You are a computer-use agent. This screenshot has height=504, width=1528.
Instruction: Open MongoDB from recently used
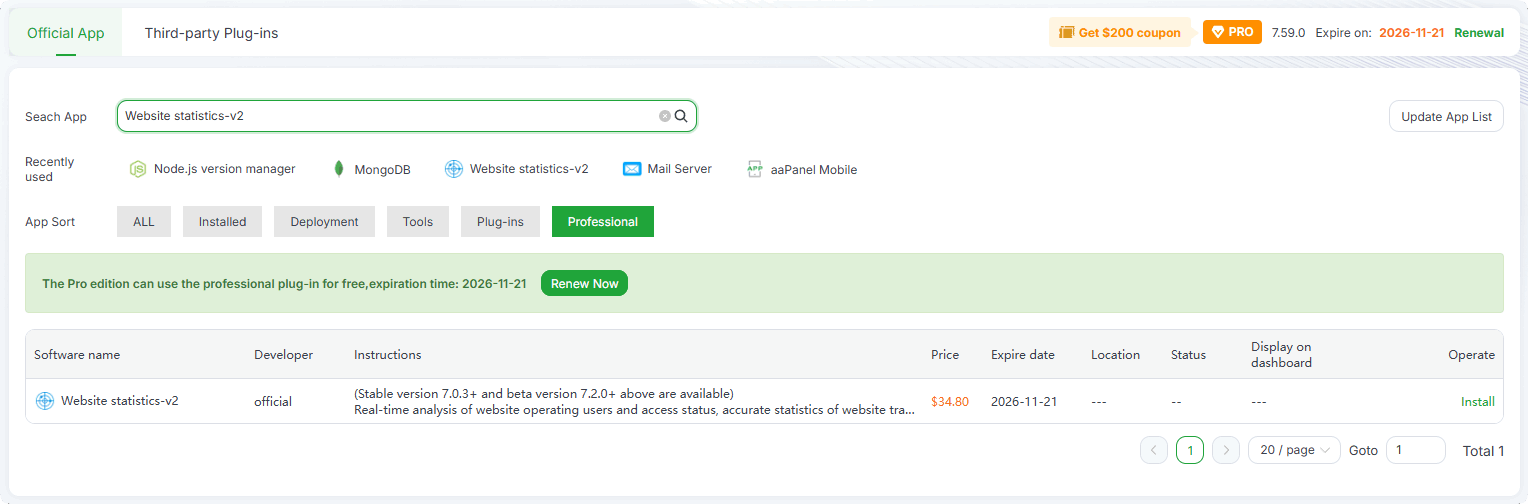click(x=371, y=169)
